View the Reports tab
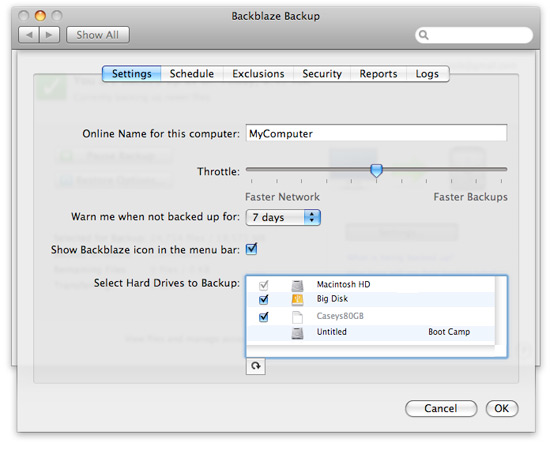550x450 pixels. pos(378,74)
